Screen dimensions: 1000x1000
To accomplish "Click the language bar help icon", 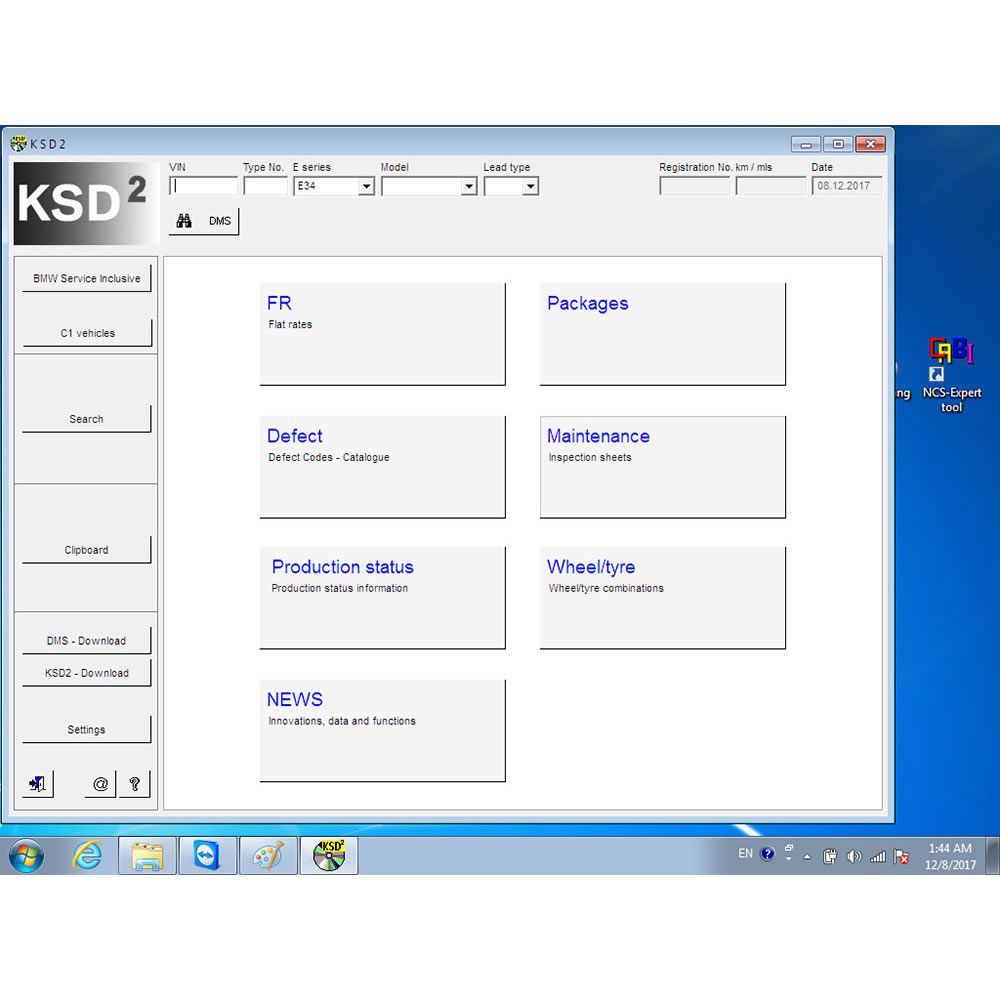I will (767, 853).
